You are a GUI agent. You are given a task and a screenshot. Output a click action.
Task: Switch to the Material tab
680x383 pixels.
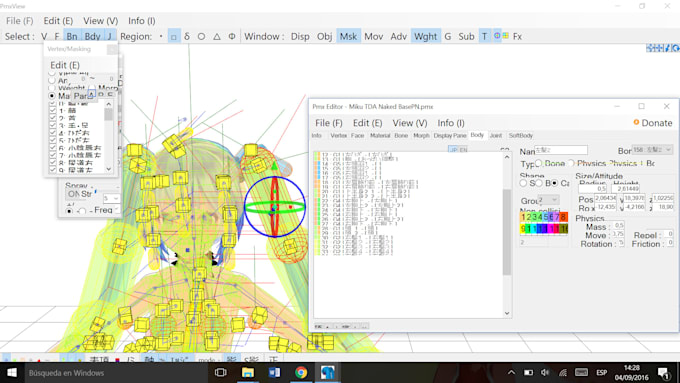point(380,136)
